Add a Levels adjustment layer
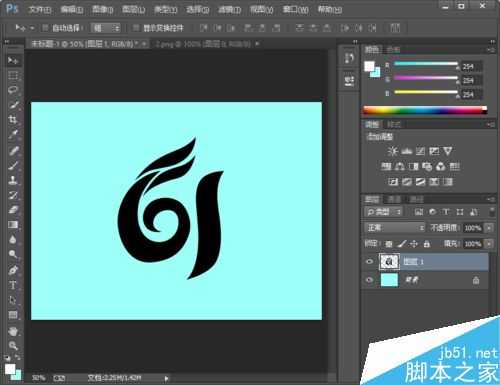500x385 pixels. coord(406,151)
